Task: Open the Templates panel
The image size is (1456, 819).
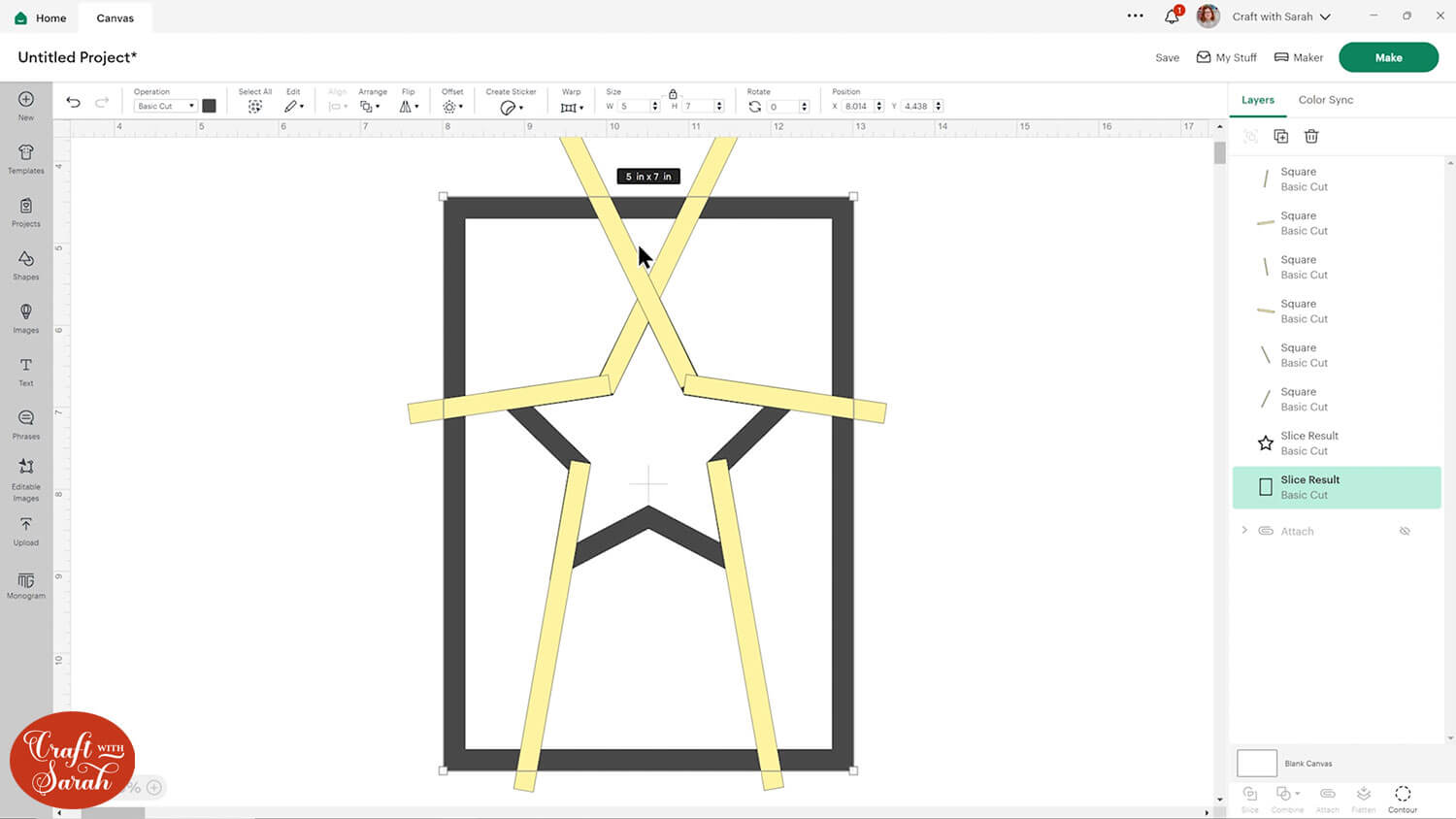Action: click(x=26, y=158)
